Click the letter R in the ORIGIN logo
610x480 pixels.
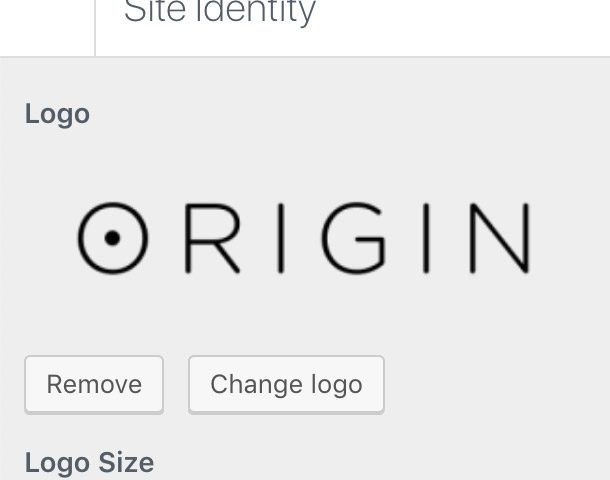point(212,238)
